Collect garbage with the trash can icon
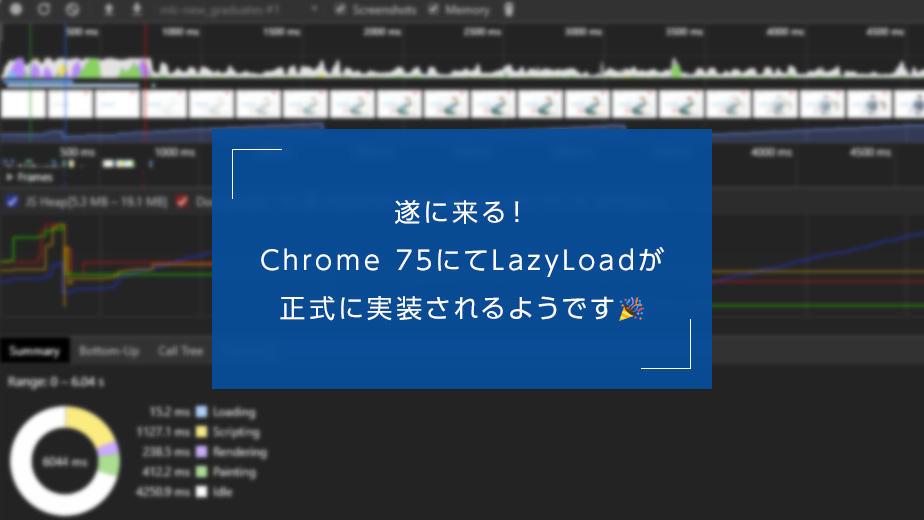 (x=509, y=9)
